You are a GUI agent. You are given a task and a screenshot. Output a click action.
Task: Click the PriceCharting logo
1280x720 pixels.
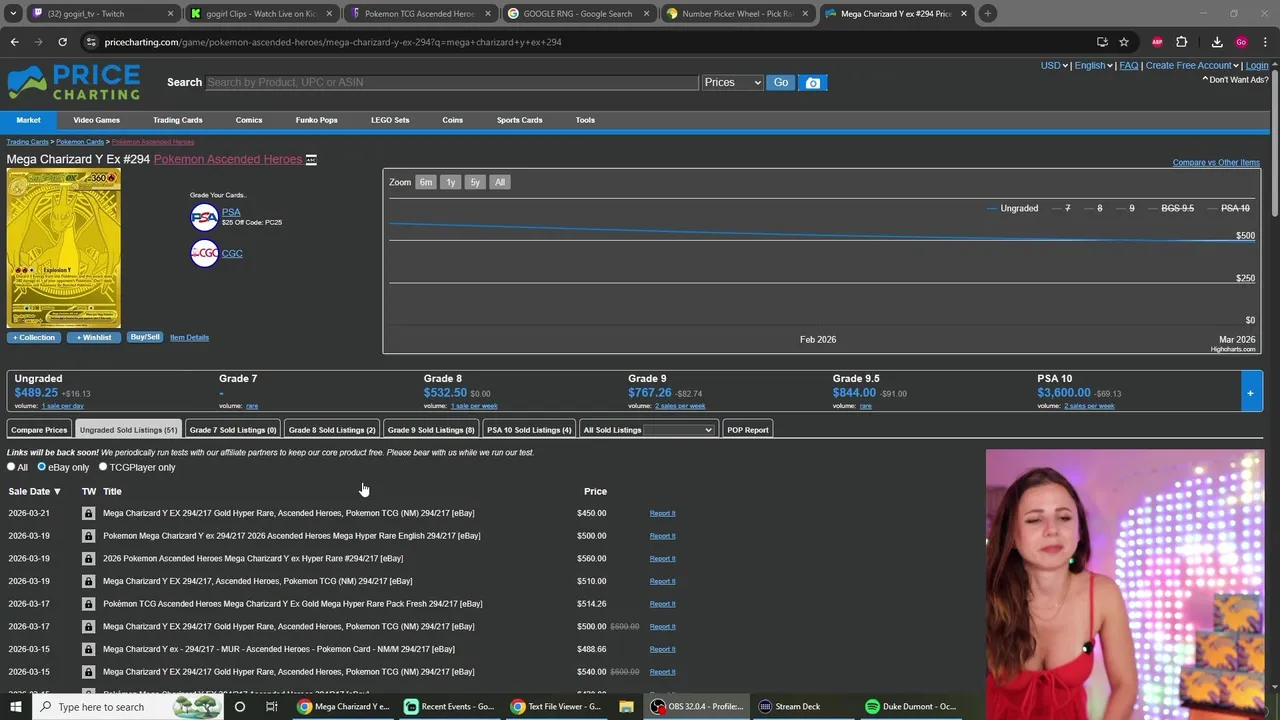pyautogui.click(x=74, y=83)
